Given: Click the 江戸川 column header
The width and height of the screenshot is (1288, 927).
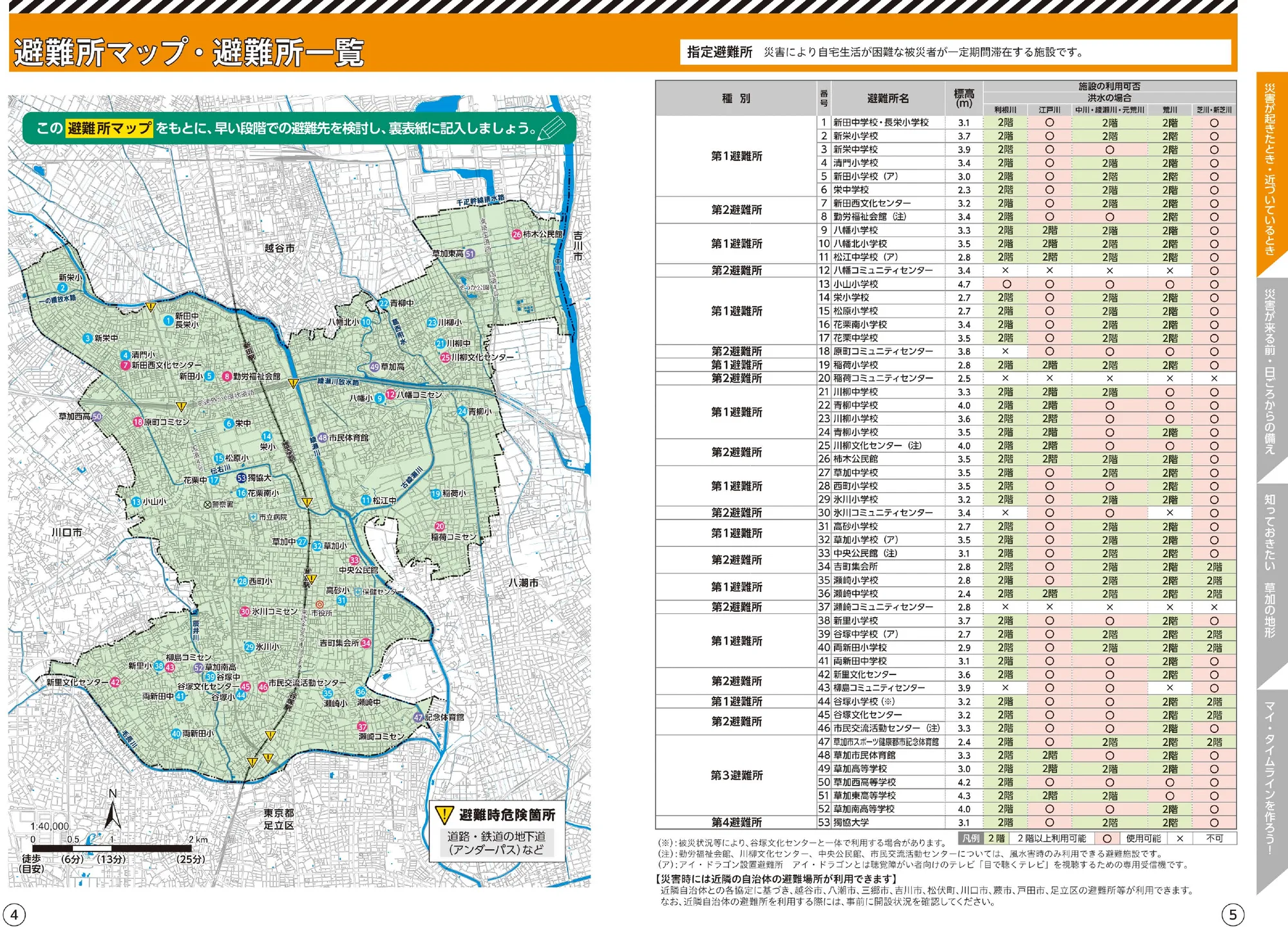Looking at the screenshot, I should click(x=1050, y=110).
